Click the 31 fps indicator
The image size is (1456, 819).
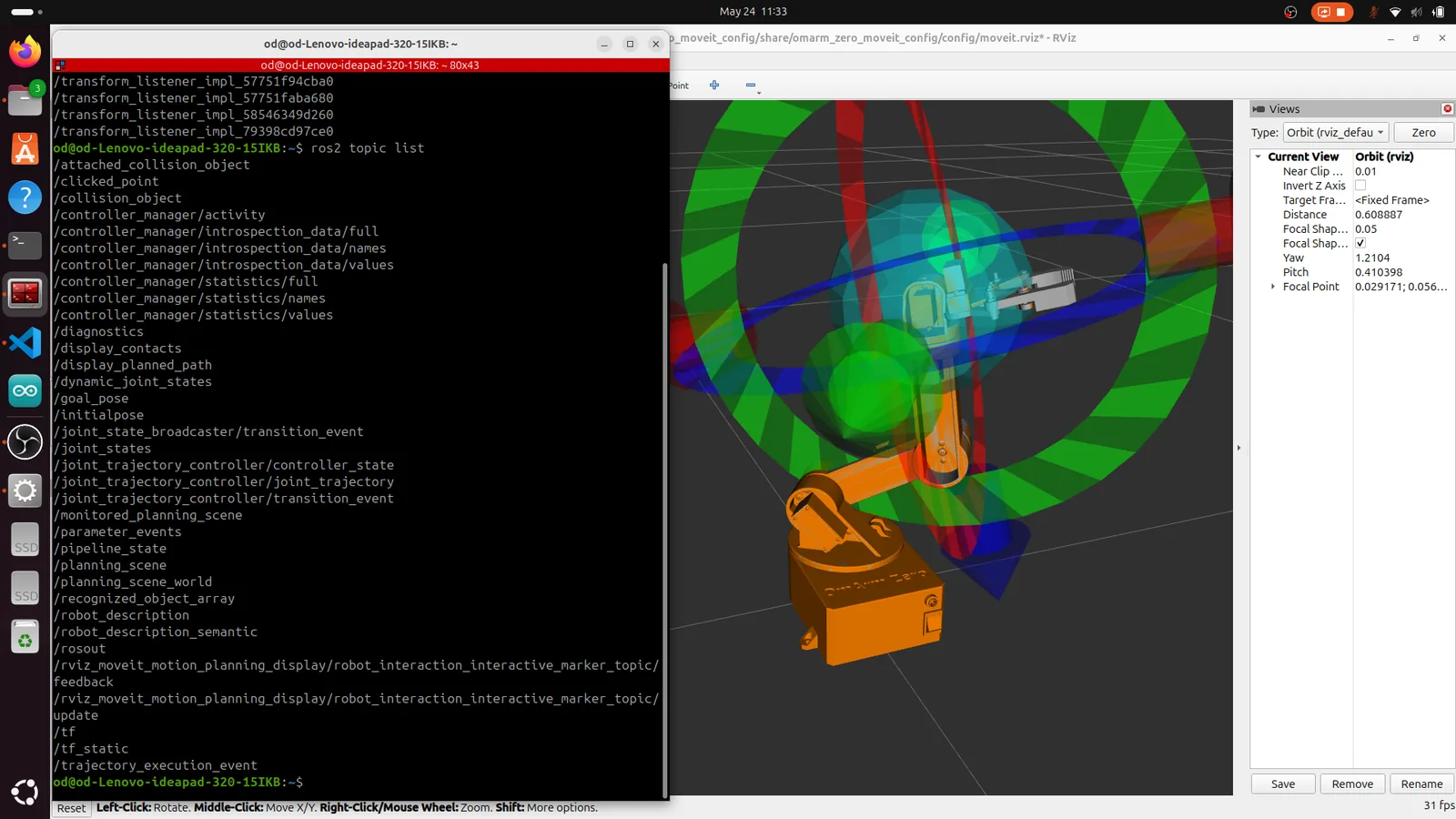1439,805
